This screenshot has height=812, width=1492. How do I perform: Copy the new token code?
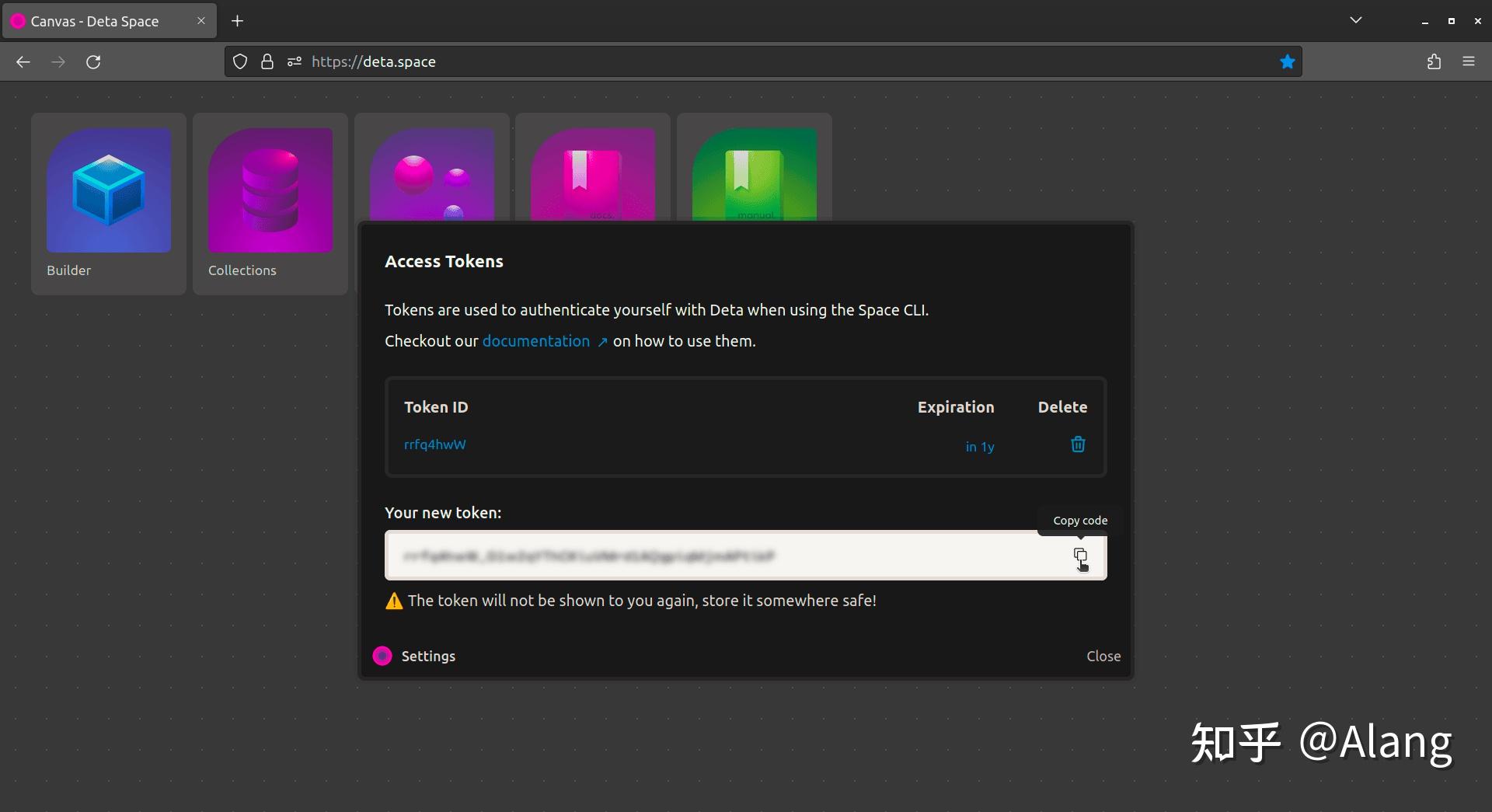[1080, 556]
